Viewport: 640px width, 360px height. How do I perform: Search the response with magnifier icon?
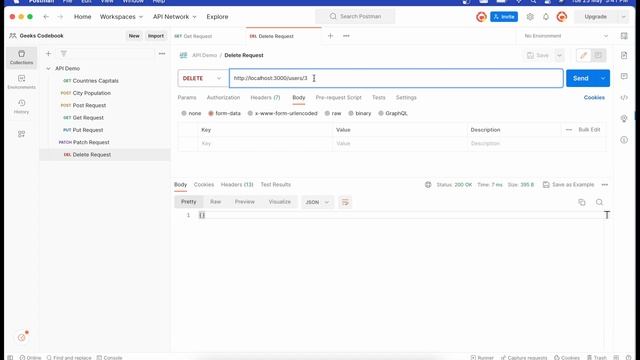point(599,202)
